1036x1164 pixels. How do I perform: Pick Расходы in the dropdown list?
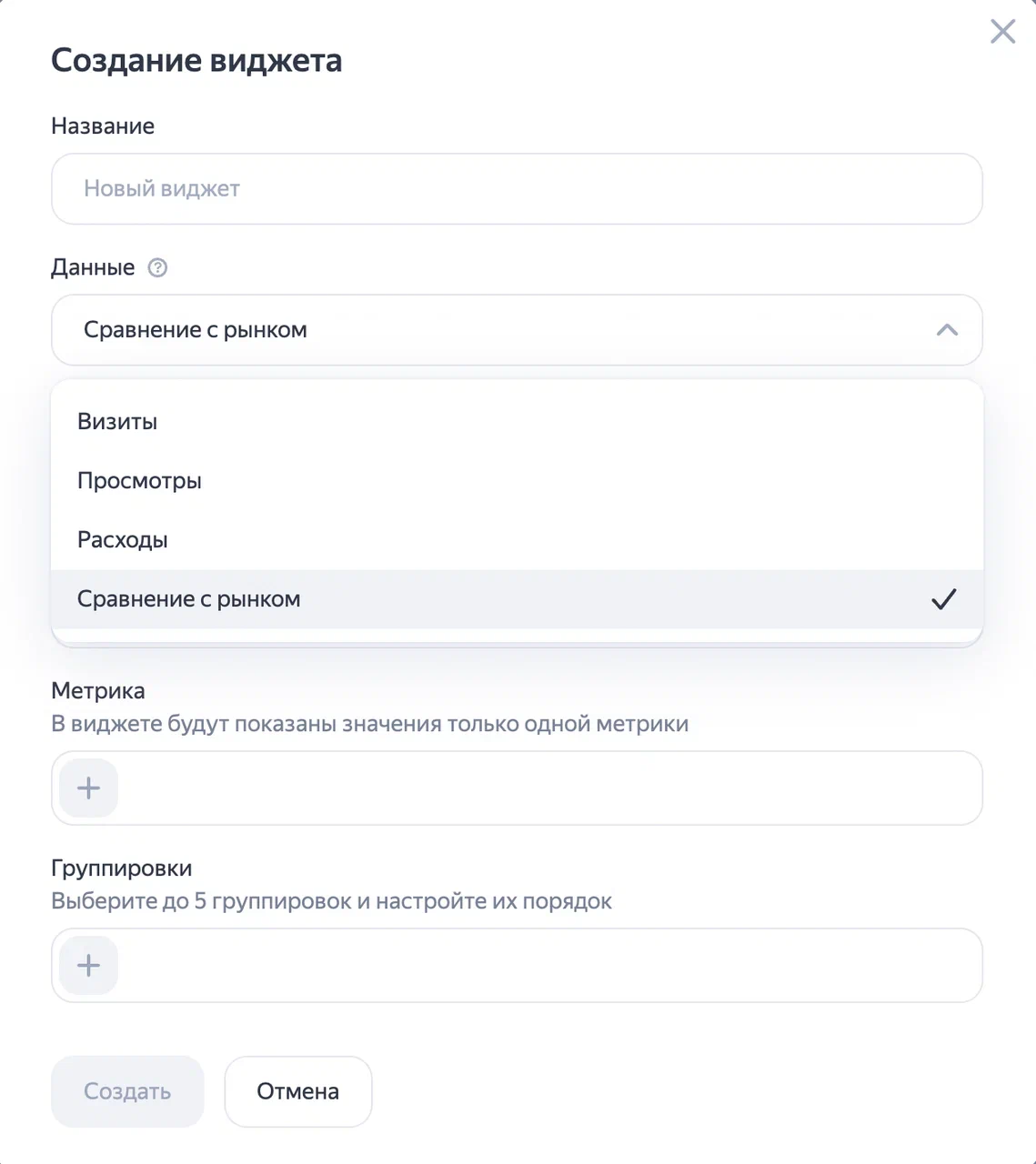click(x=123, y=540)
